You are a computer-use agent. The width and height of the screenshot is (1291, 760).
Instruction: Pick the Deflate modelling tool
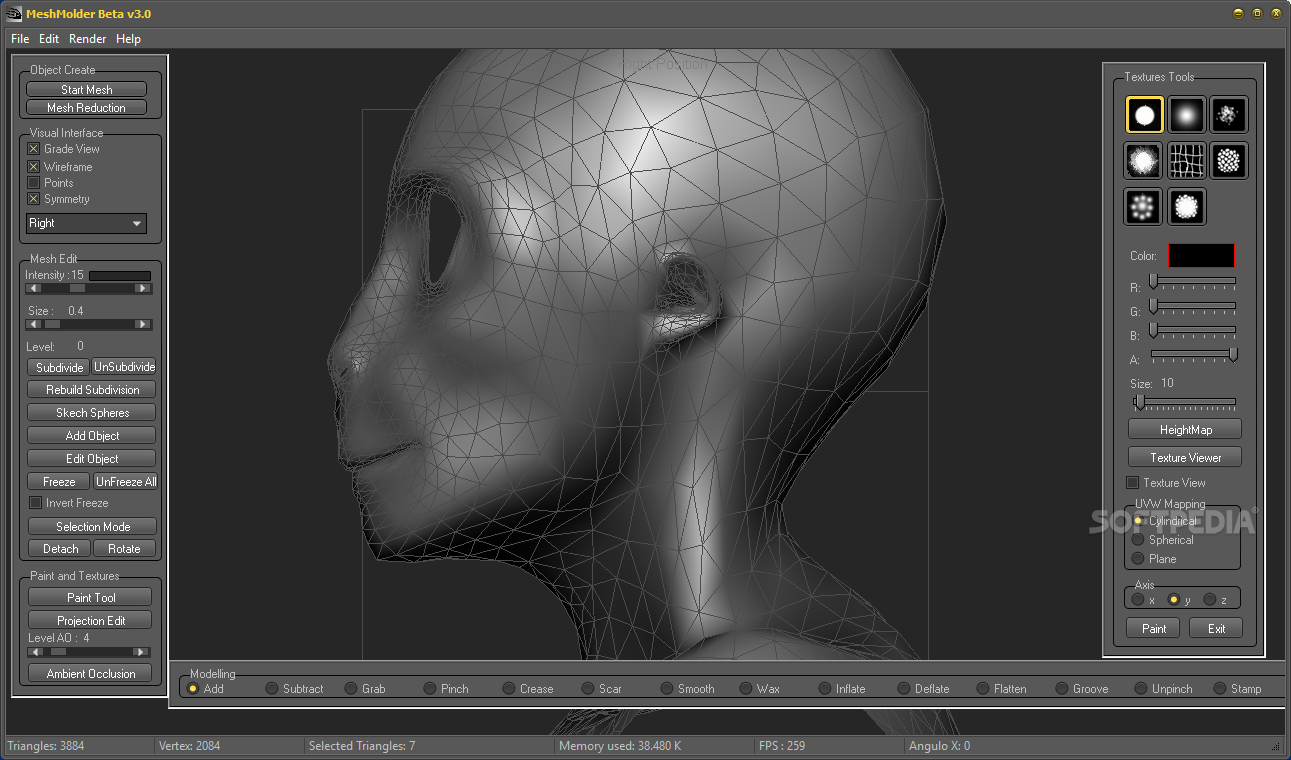click(x=904, y=688)
